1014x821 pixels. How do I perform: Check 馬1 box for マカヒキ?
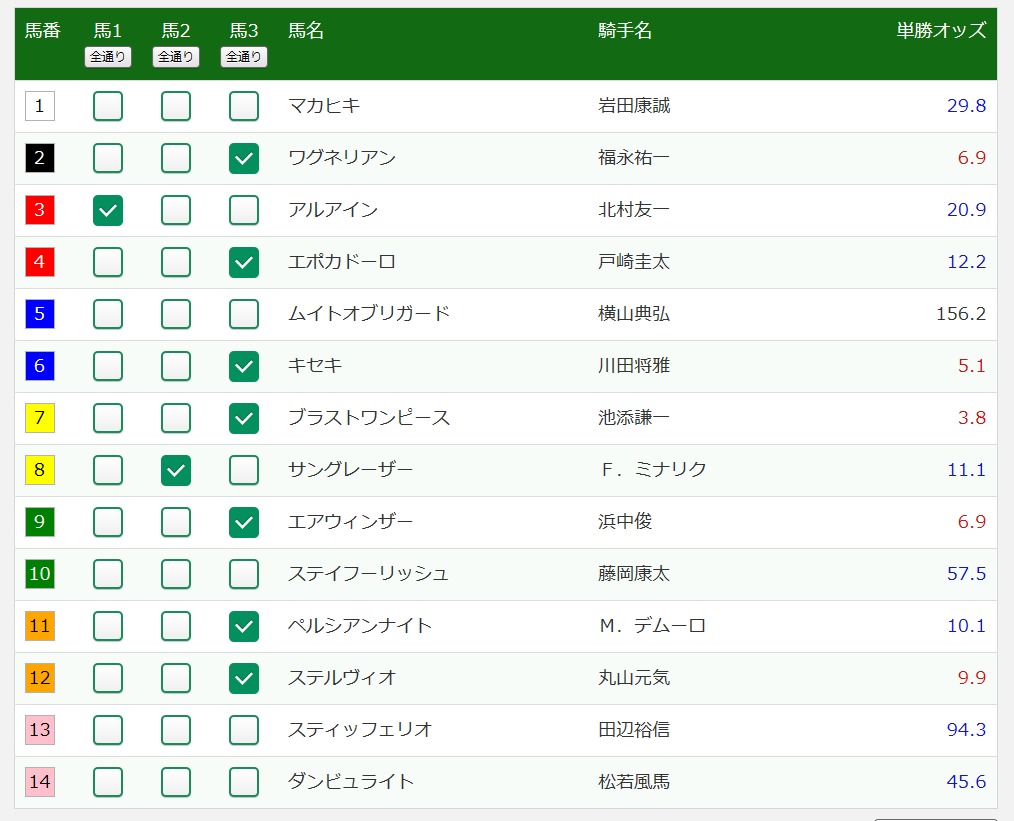pos(108,106)
